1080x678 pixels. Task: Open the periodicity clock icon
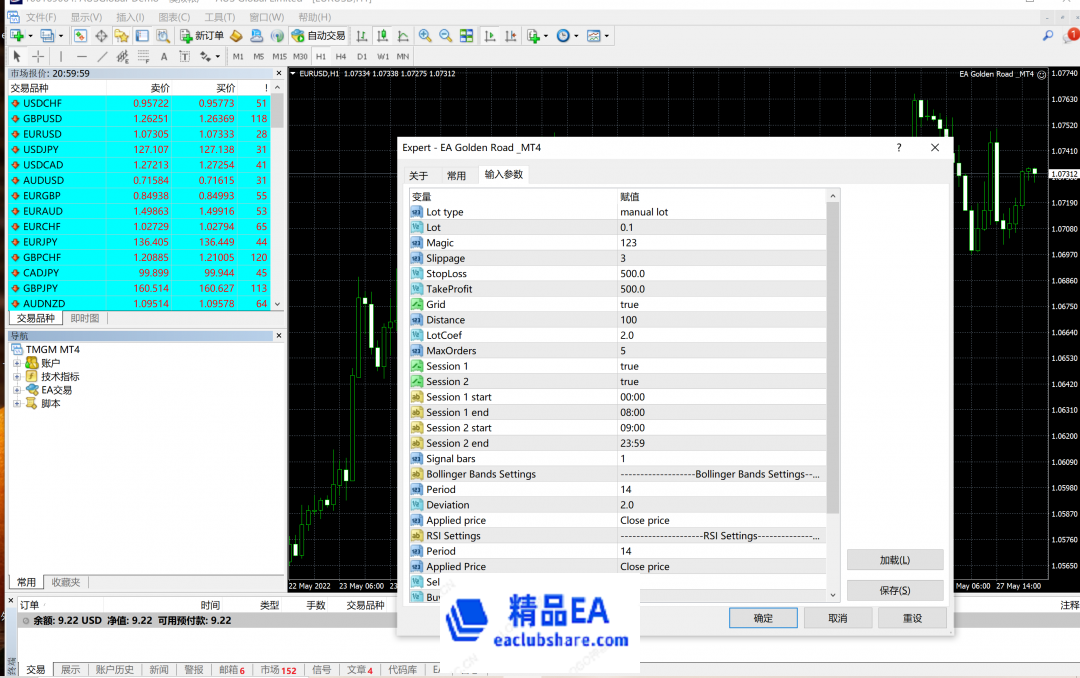pos(563,36)
